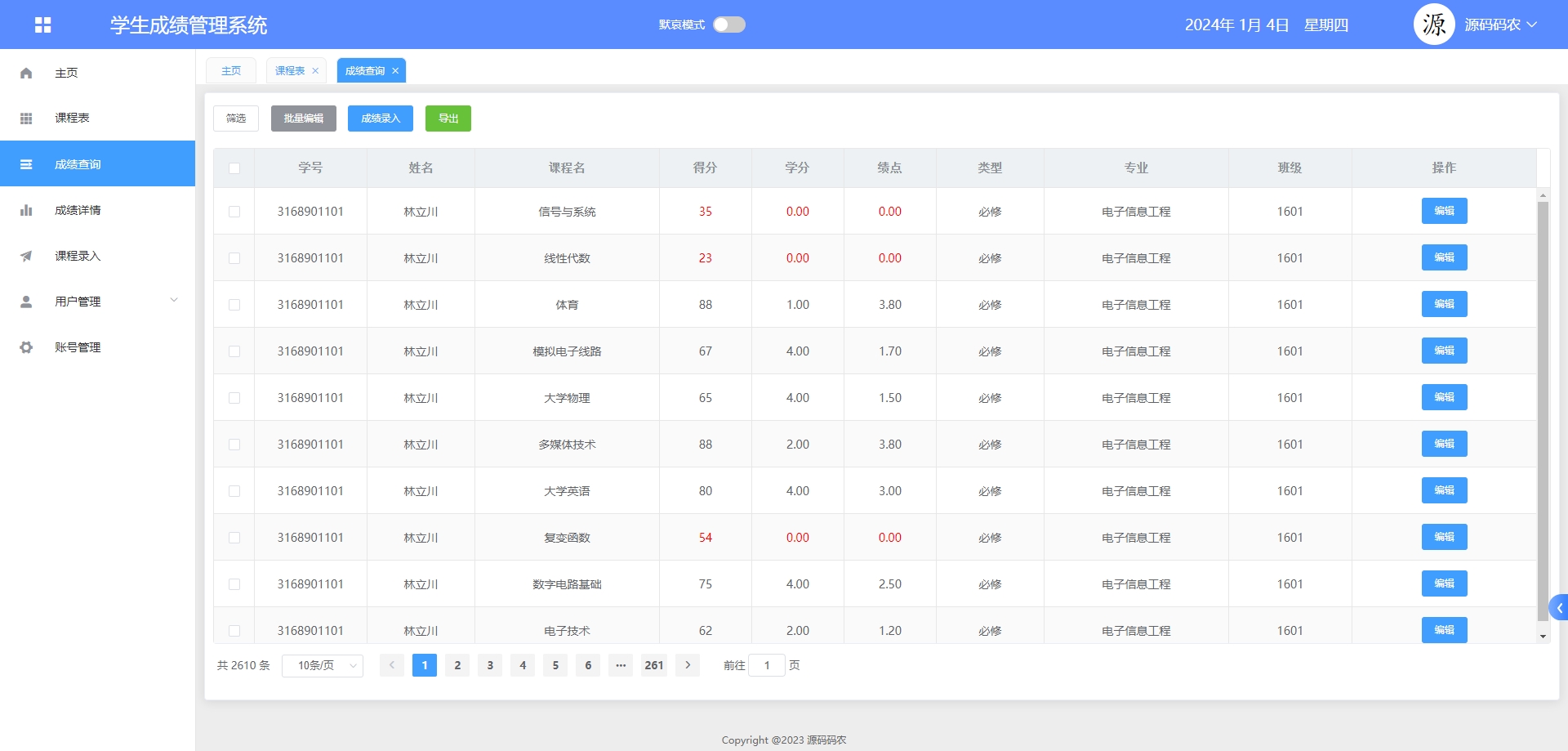Edit the 电子技术 row via 编辑

pyautogui.click(x=1445, y=630)
